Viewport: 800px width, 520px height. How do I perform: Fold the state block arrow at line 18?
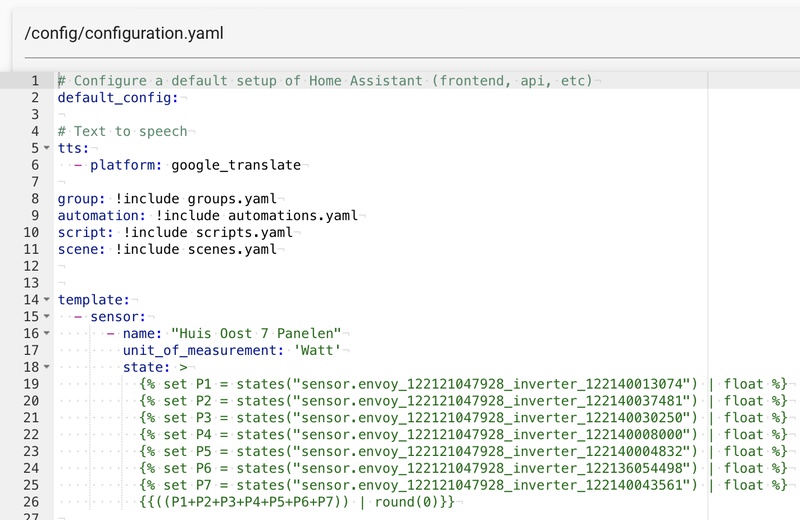pyautogui.click(x=47, y=367)
